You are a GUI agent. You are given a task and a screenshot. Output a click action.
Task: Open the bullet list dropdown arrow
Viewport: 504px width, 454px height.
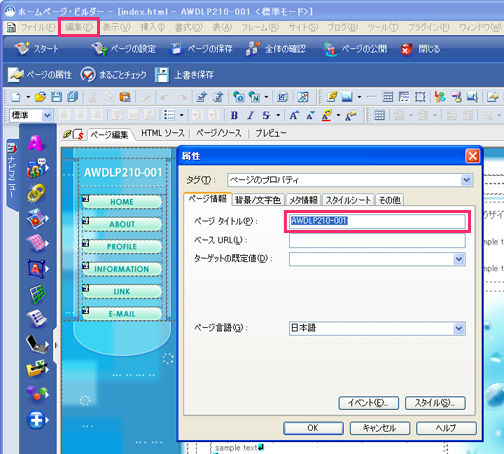(x=182, y=115)
